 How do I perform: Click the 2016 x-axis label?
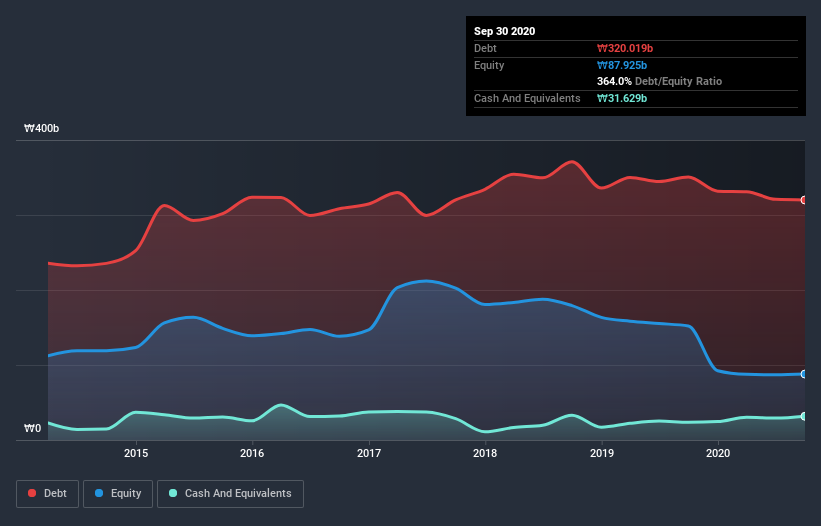(252, 453)
